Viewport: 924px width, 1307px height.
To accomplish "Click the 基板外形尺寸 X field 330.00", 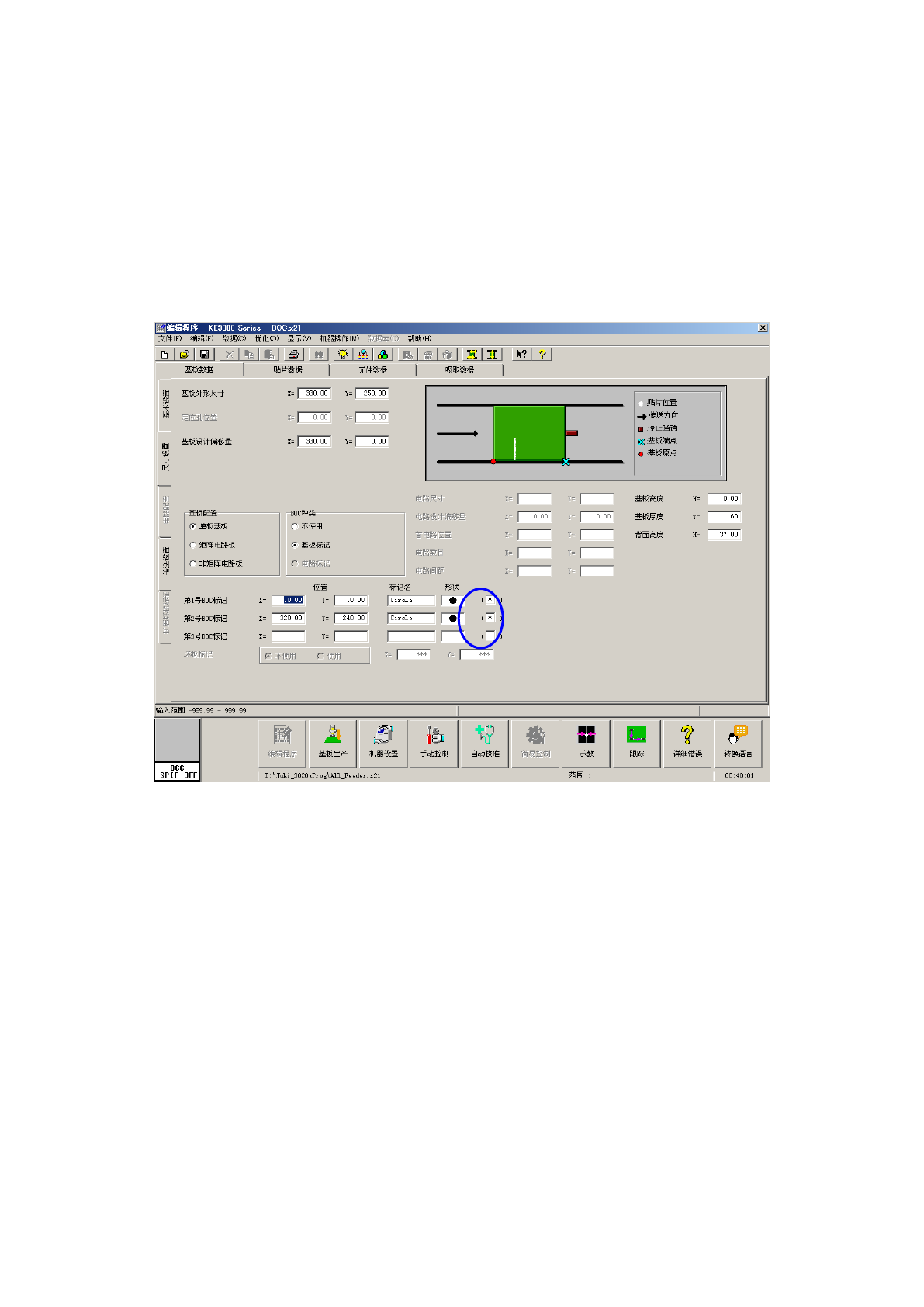I will coord(315,393).
